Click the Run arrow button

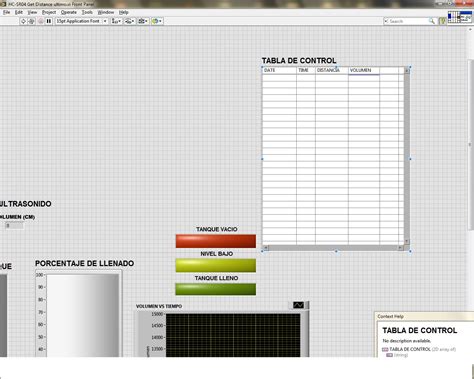coord(23,21)
